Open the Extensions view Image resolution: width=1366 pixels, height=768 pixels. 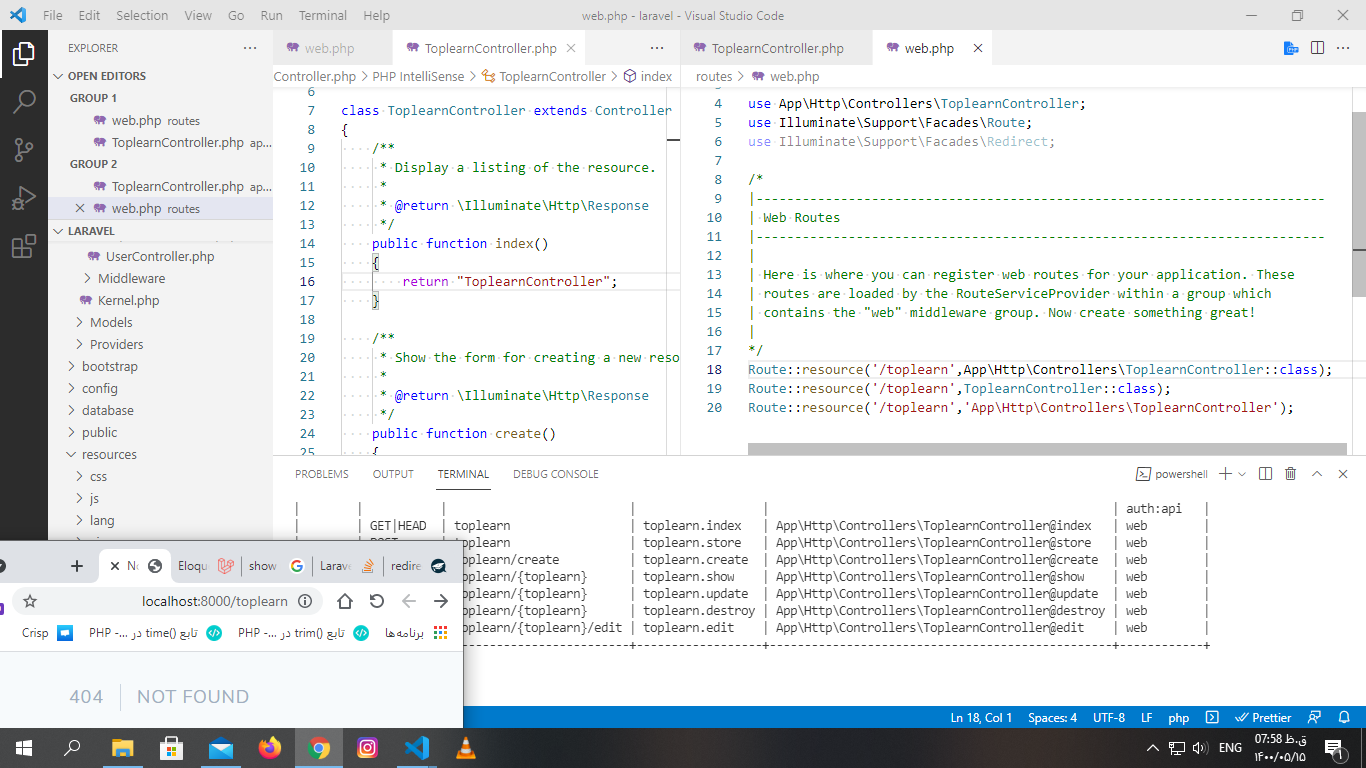pyautogui.click(x=24, y=247)
